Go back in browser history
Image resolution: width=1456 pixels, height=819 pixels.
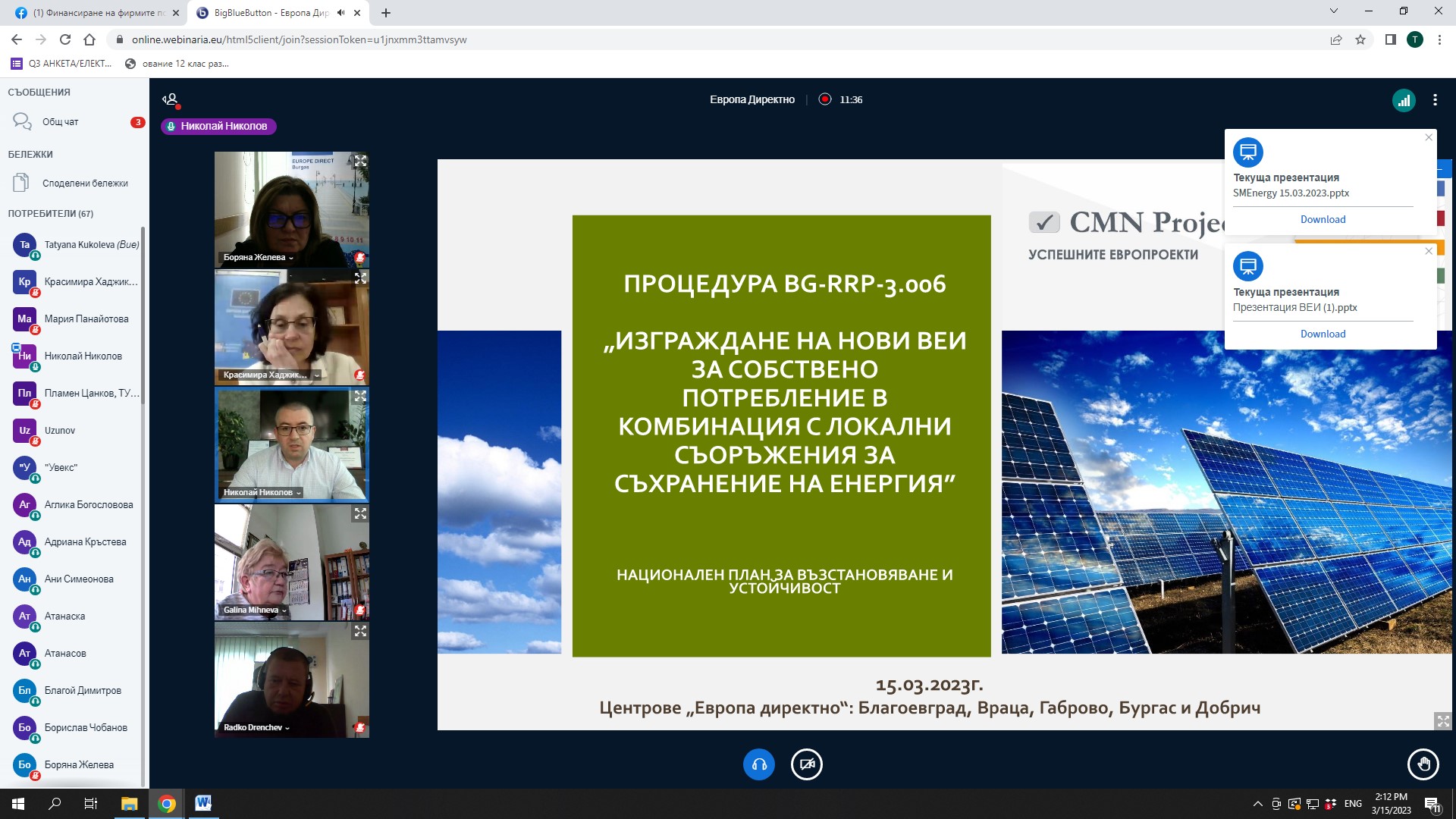coord(17,39)
